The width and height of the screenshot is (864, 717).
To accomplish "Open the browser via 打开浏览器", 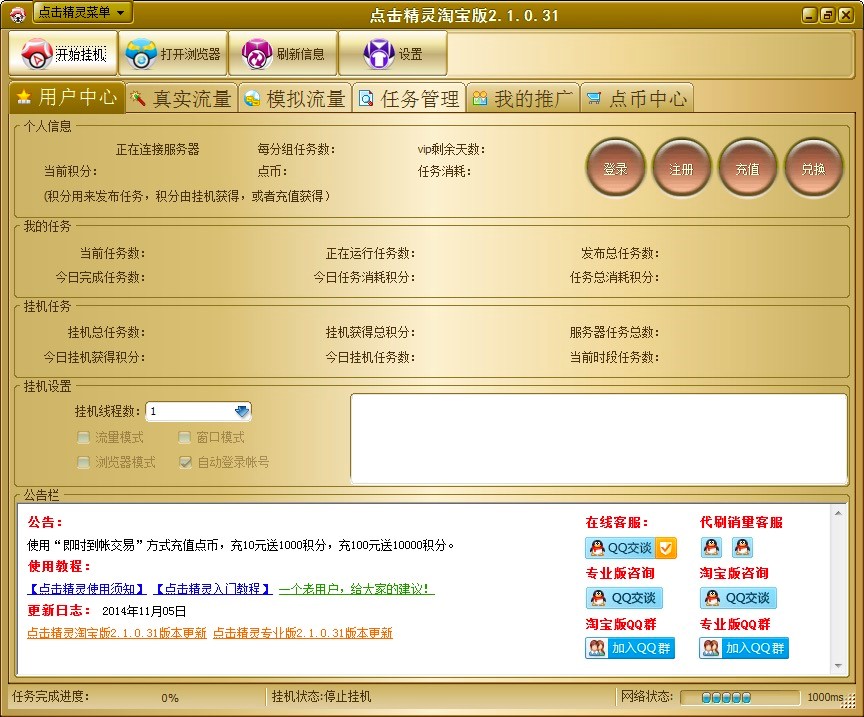I will [x=173, y=53].
